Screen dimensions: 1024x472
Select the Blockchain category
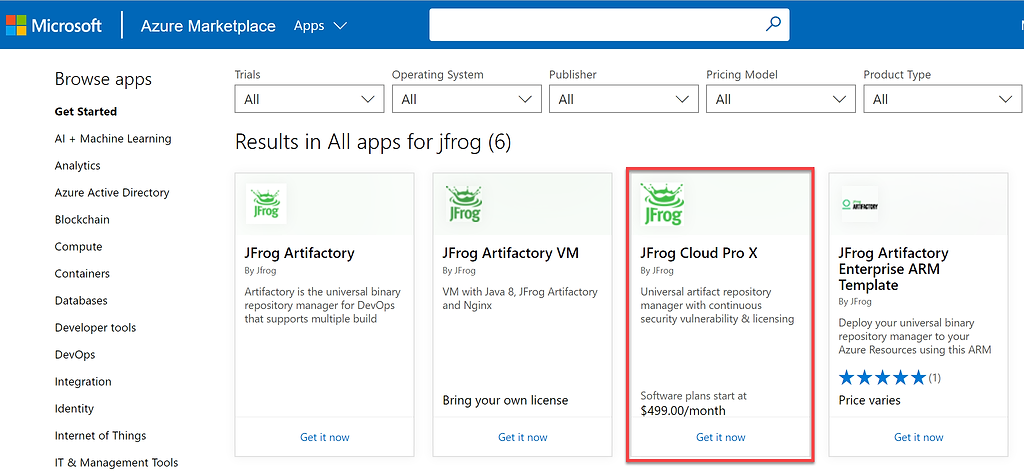(x=82, y=219)
